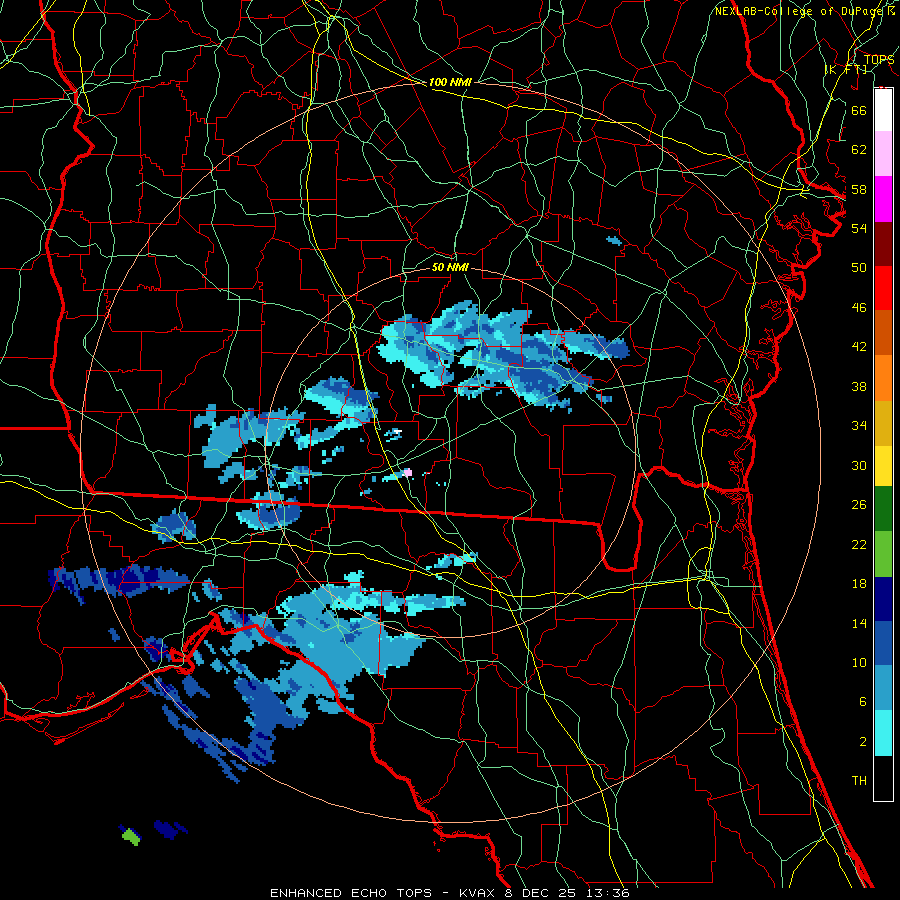The image size is (900, 900).
Task: Click legend value 58
Action: (x=859, y=189)
